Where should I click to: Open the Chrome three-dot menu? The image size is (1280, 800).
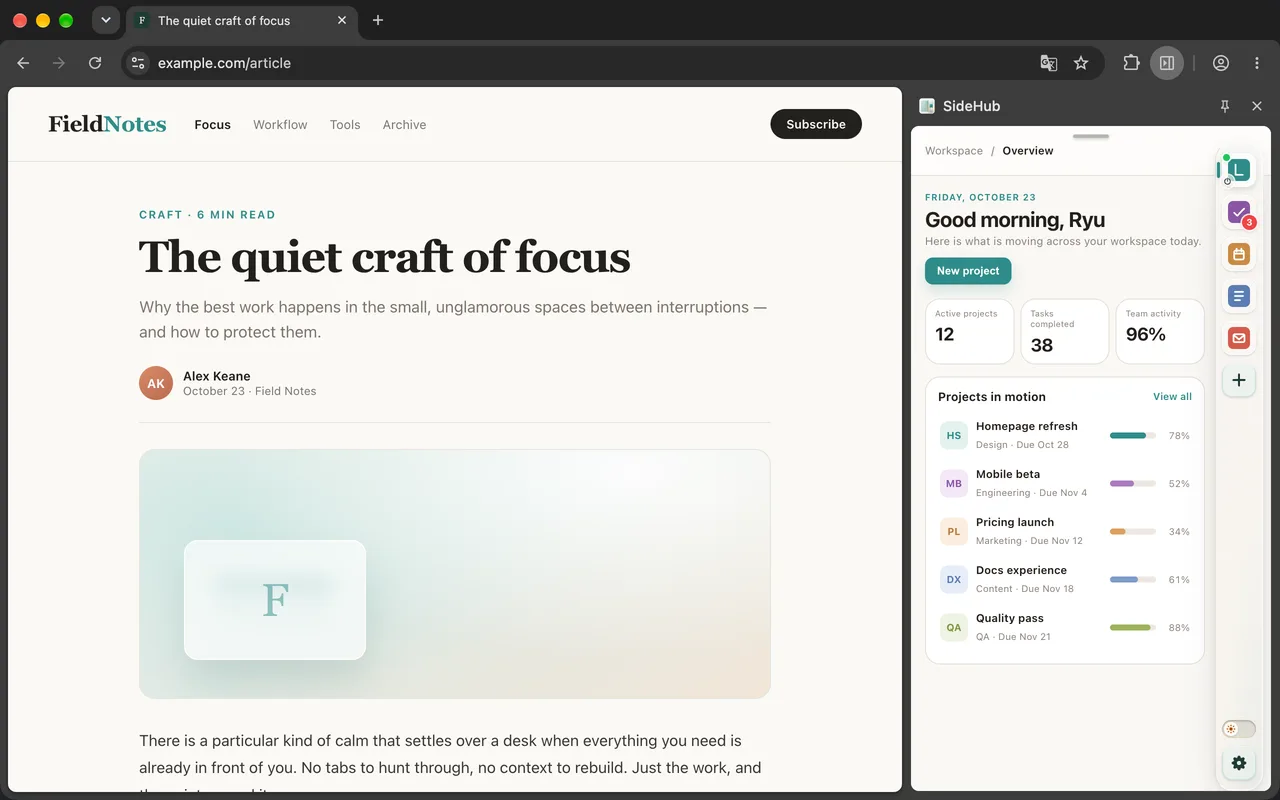click(1257, 63)
